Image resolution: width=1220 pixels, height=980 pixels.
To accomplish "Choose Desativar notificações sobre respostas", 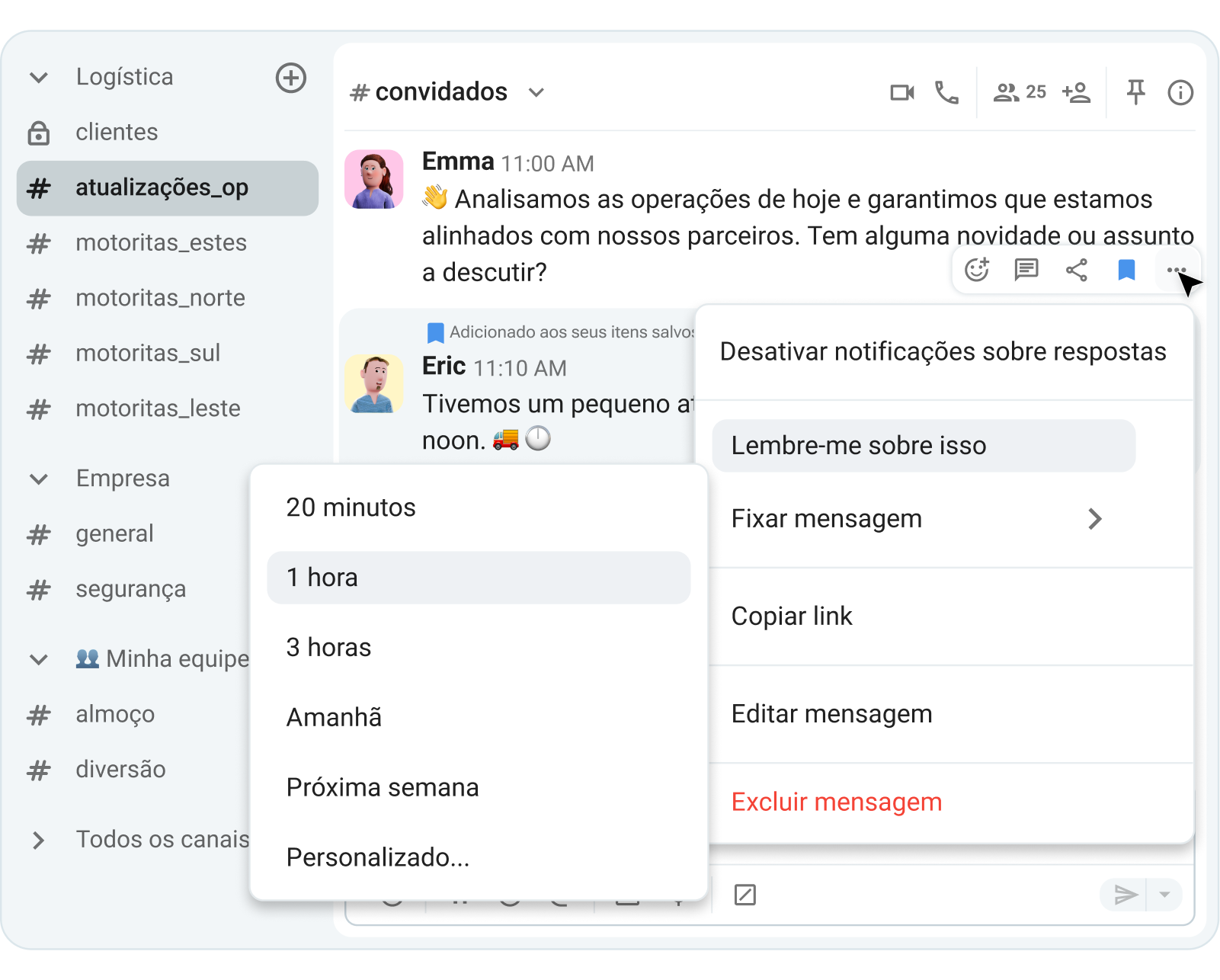I will 943,352.
